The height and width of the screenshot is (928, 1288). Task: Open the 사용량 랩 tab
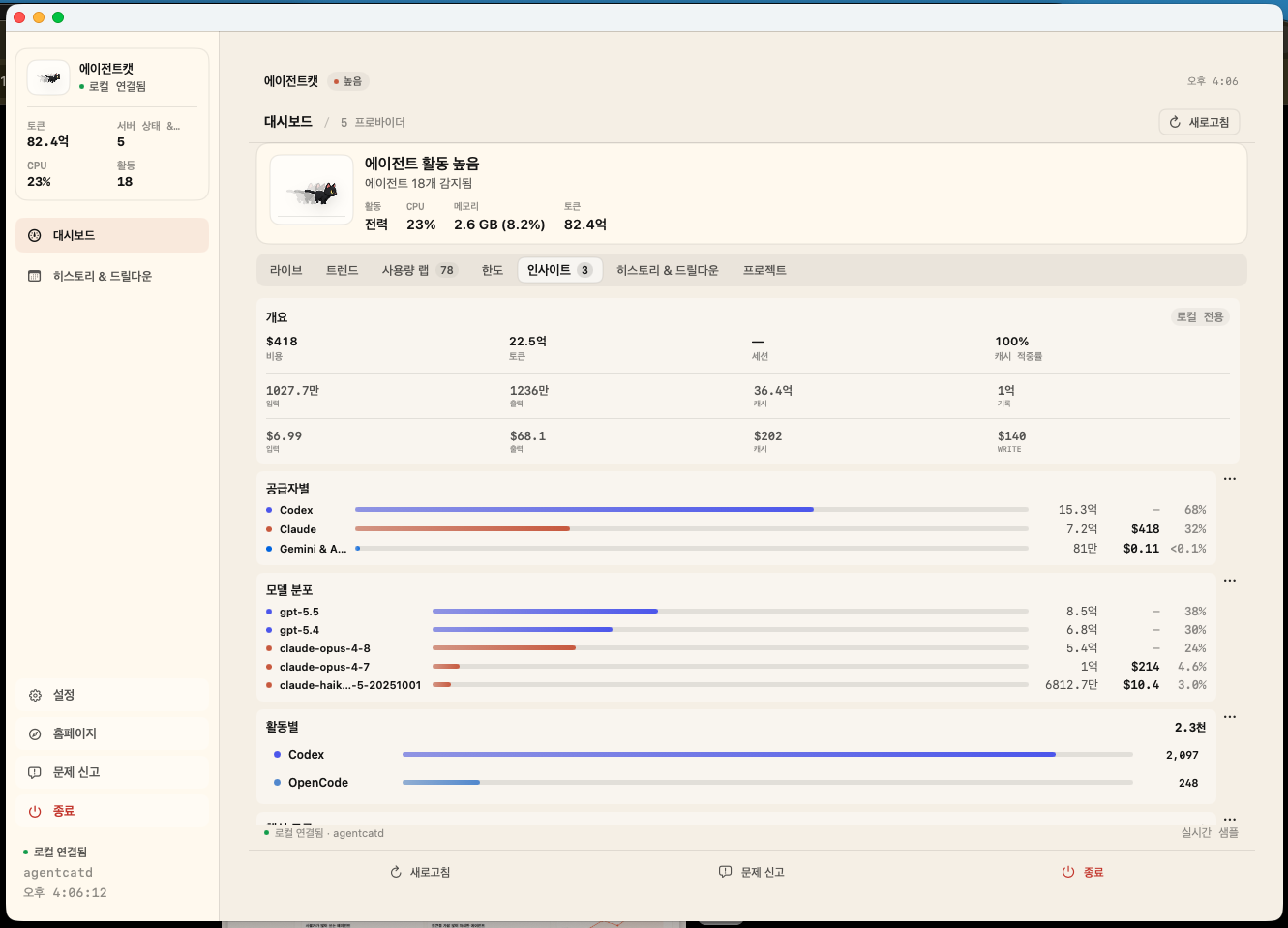point(419,270)
